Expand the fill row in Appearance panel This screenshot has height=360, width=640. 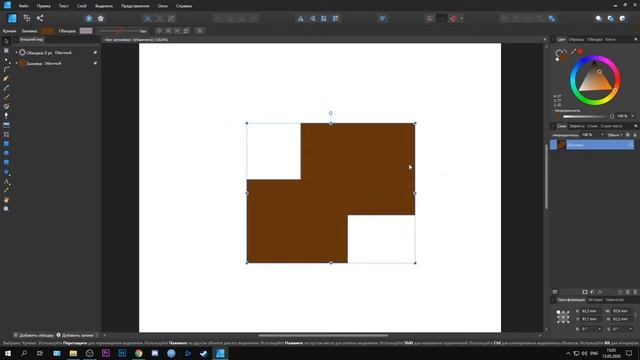tap(16, 63)
